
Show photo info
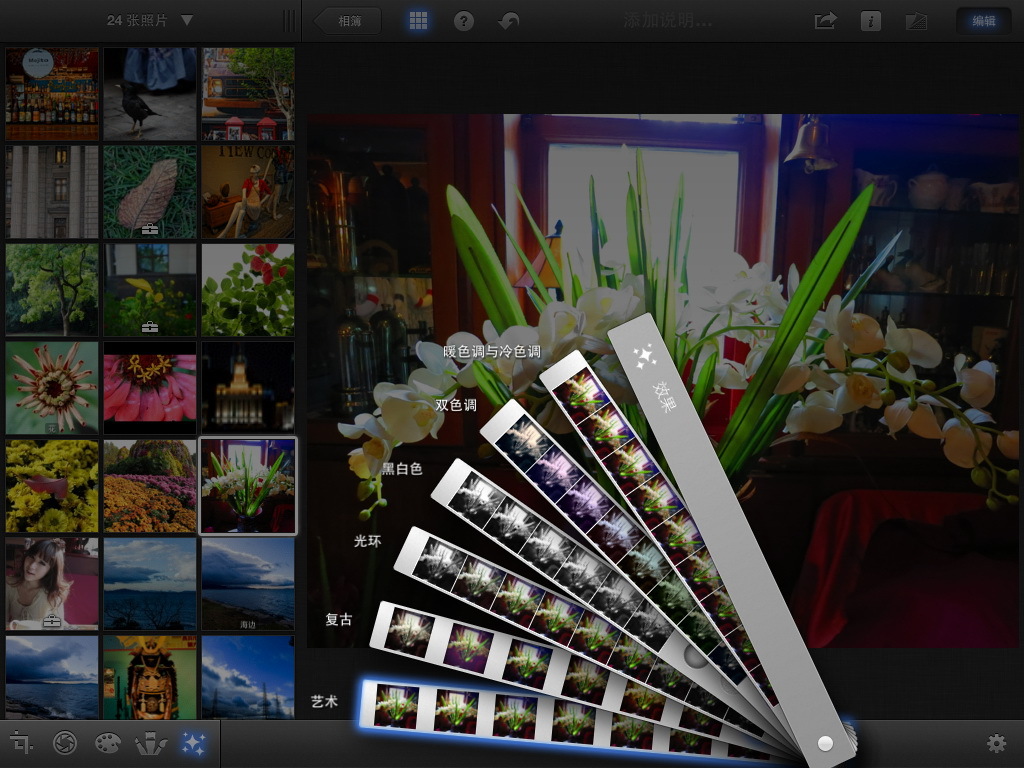(x=871, y=21)
